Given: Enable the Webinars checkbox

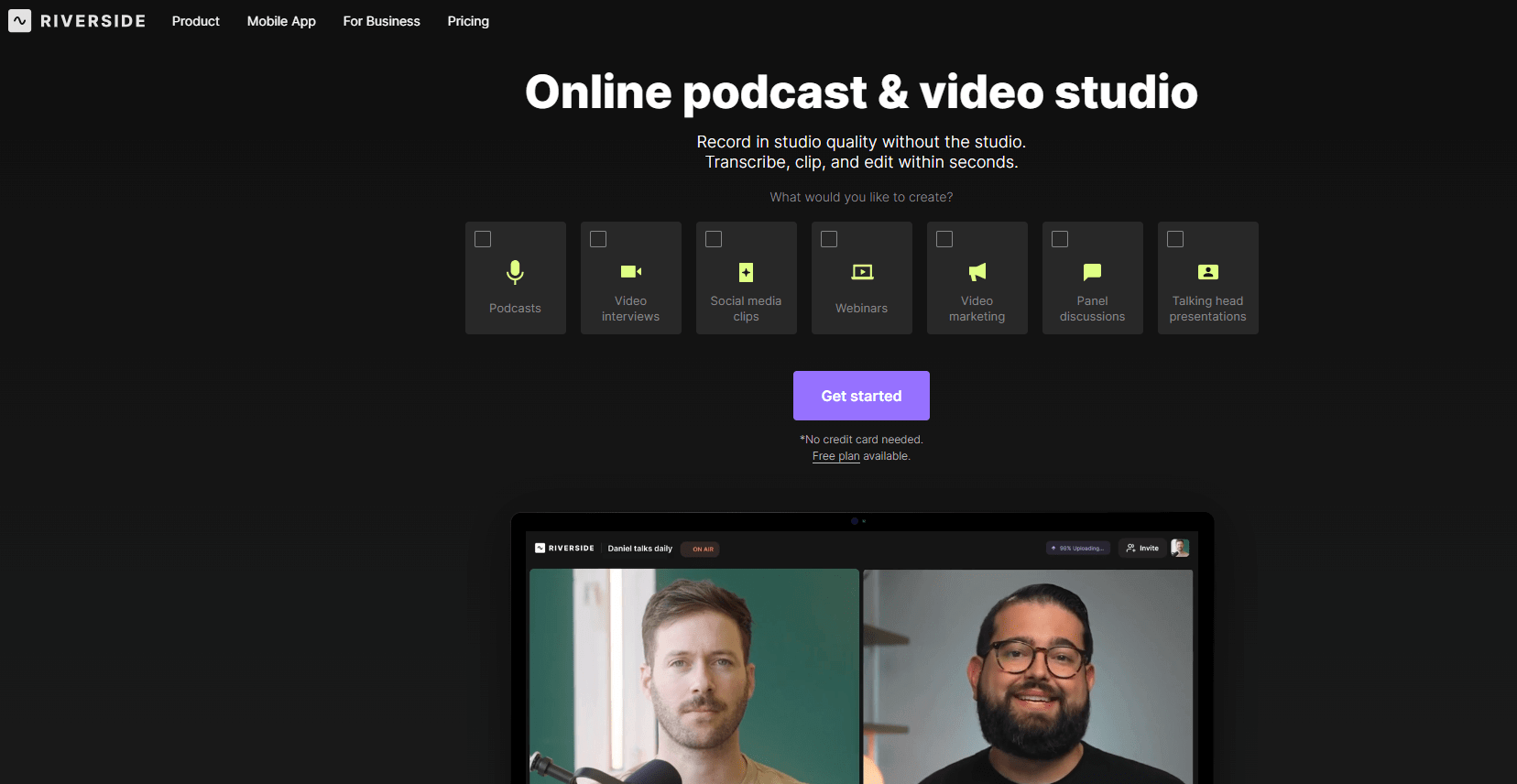Looking at the screenshot, I should pyautogui.click(x=829, y=239).
